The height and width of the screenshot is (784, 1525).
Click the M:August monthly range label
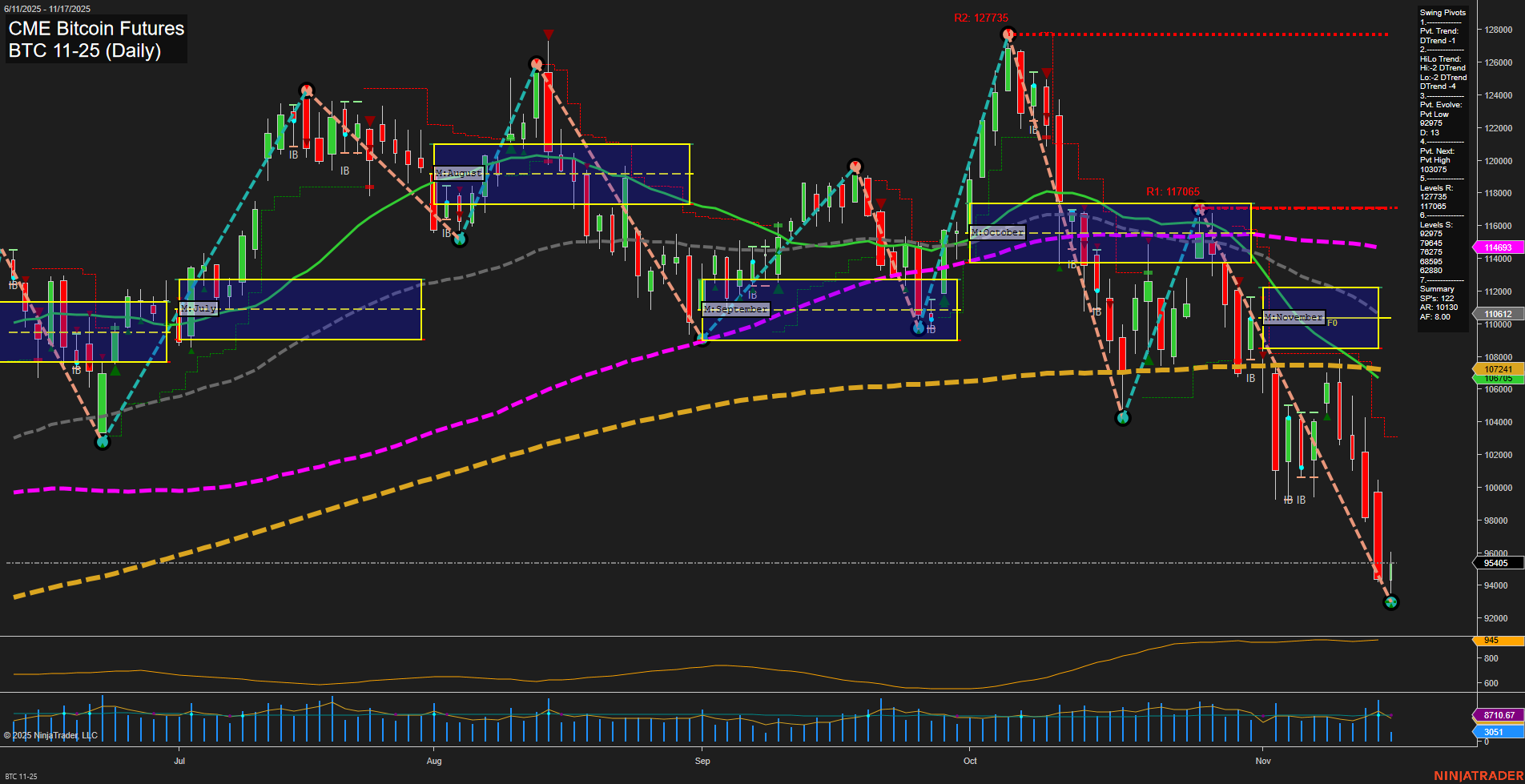click(x=459, y=173)
